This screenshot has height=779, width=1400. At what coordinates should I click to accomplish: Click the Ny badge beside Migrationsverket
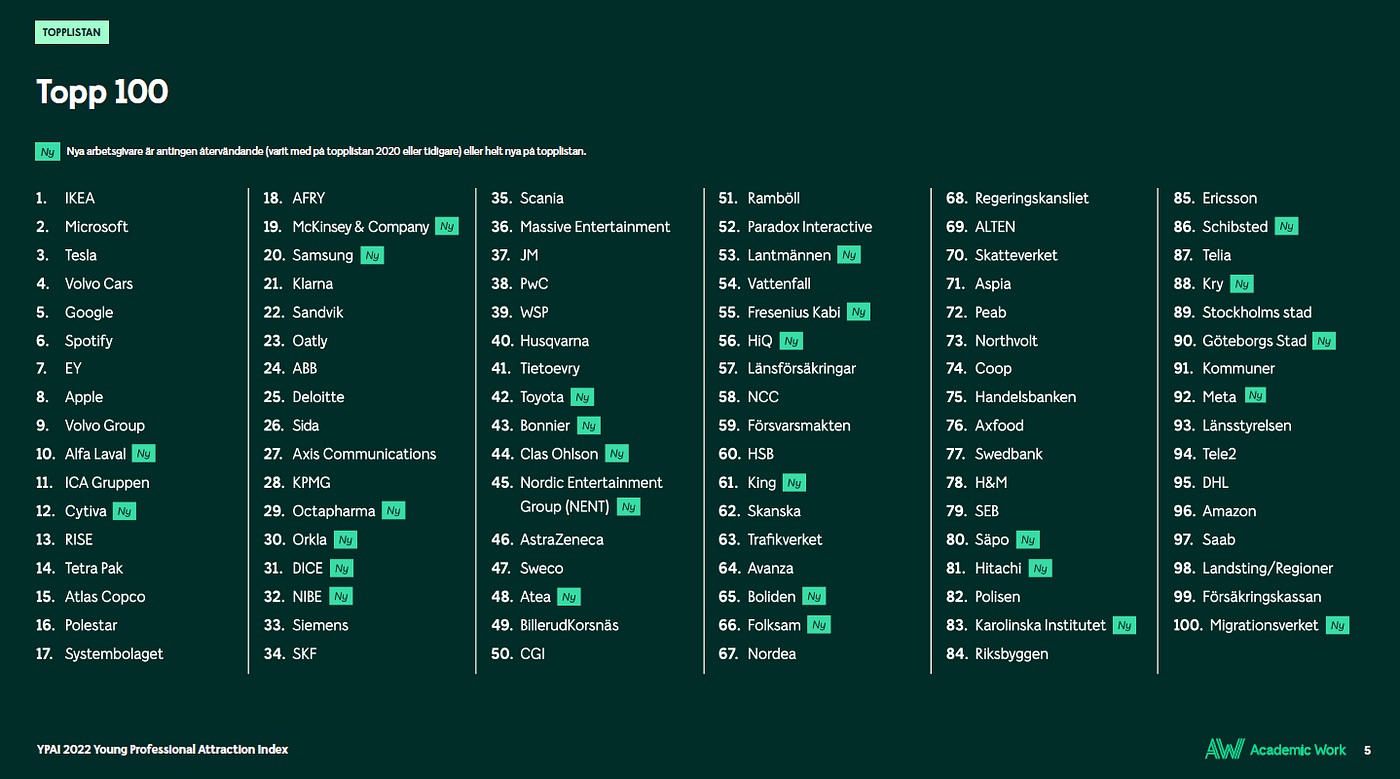[1337, 626]
